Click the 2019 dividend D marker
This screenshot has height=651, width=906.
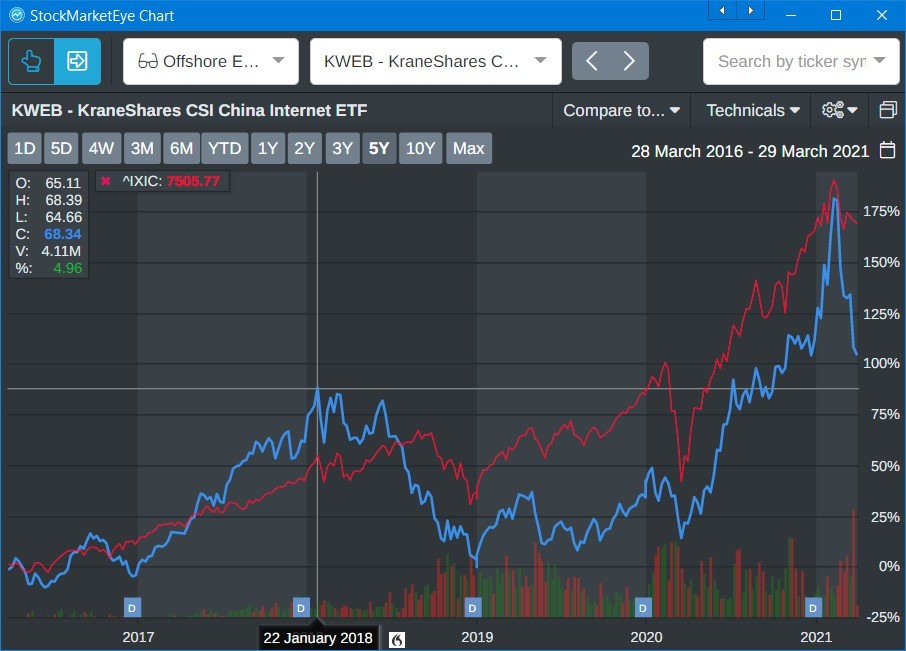click(473, 608)
